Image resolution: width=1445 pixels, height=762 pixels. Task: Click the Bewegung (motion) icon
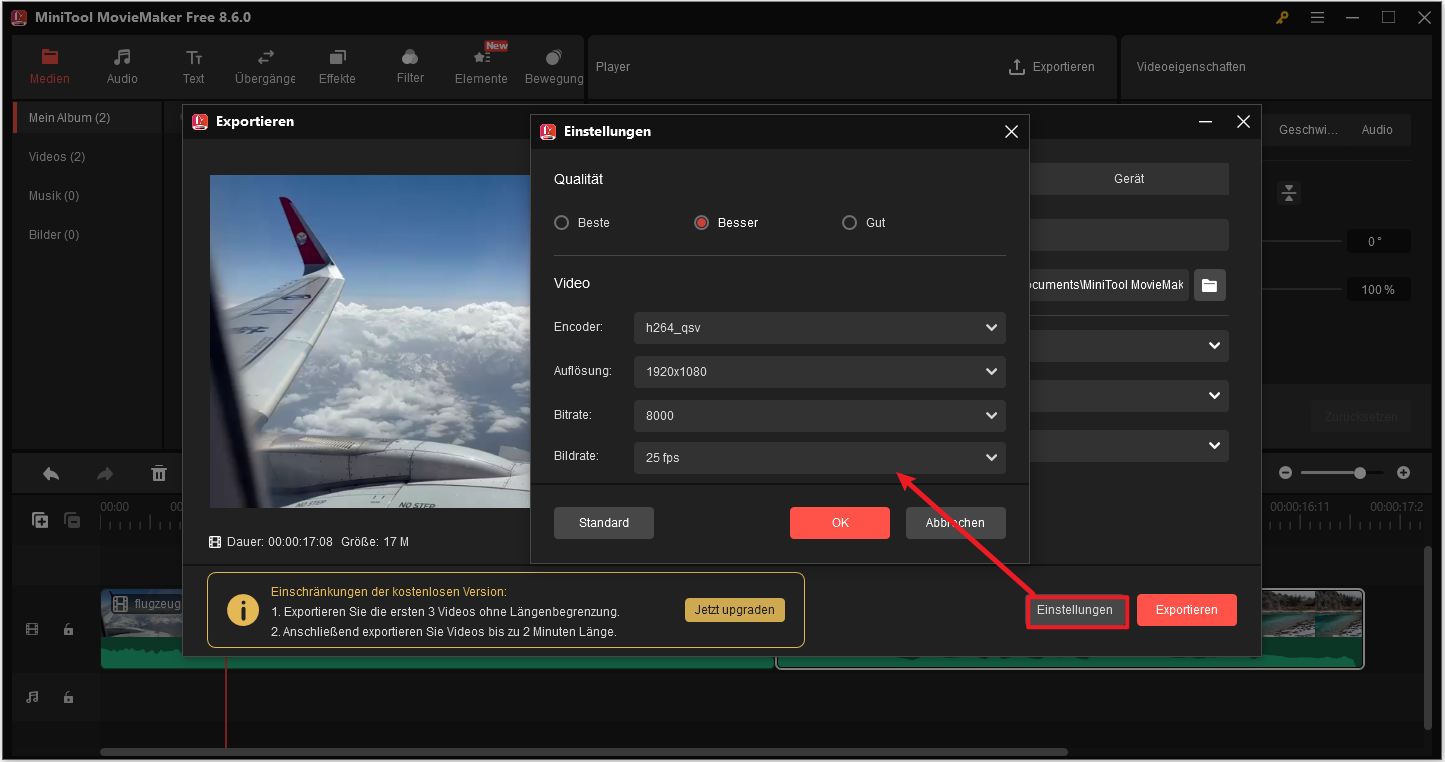pos(553,65)
